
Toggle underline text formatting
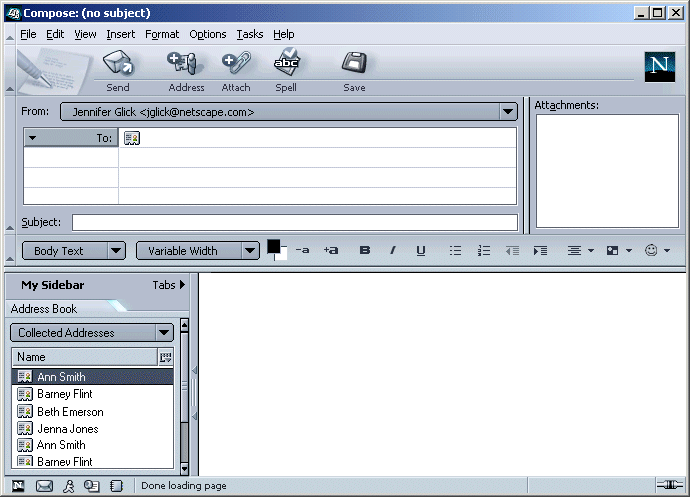[421, 251]
